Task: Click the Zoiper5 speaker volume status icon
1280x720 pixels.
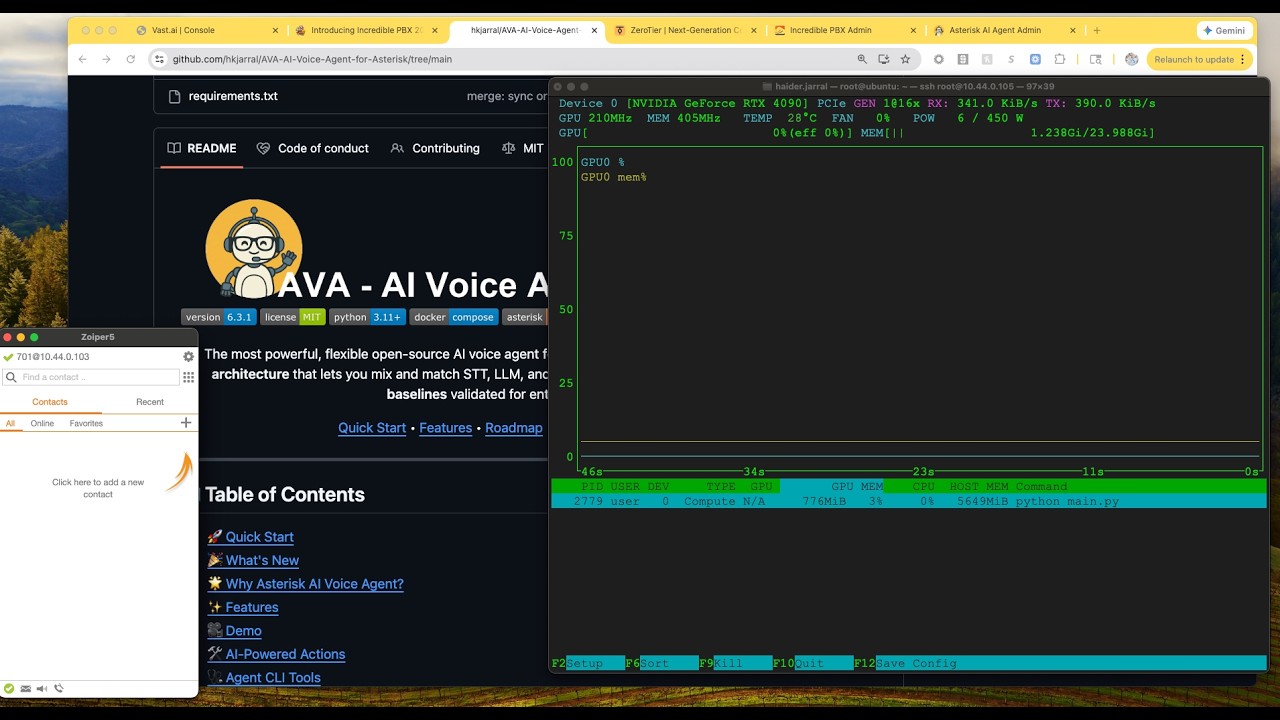Action: click(42, 688)
